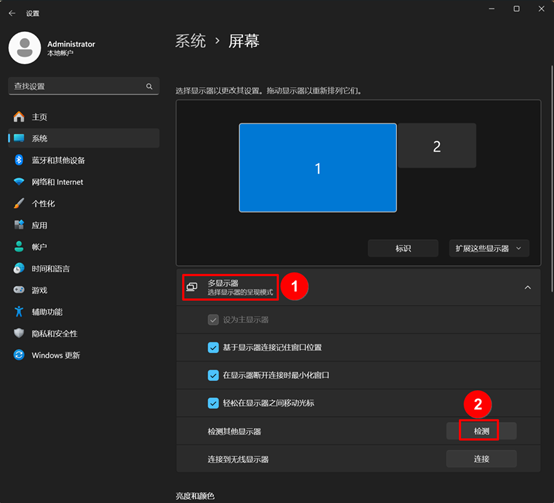Select display 2 thumbnail

coord(437,146)
